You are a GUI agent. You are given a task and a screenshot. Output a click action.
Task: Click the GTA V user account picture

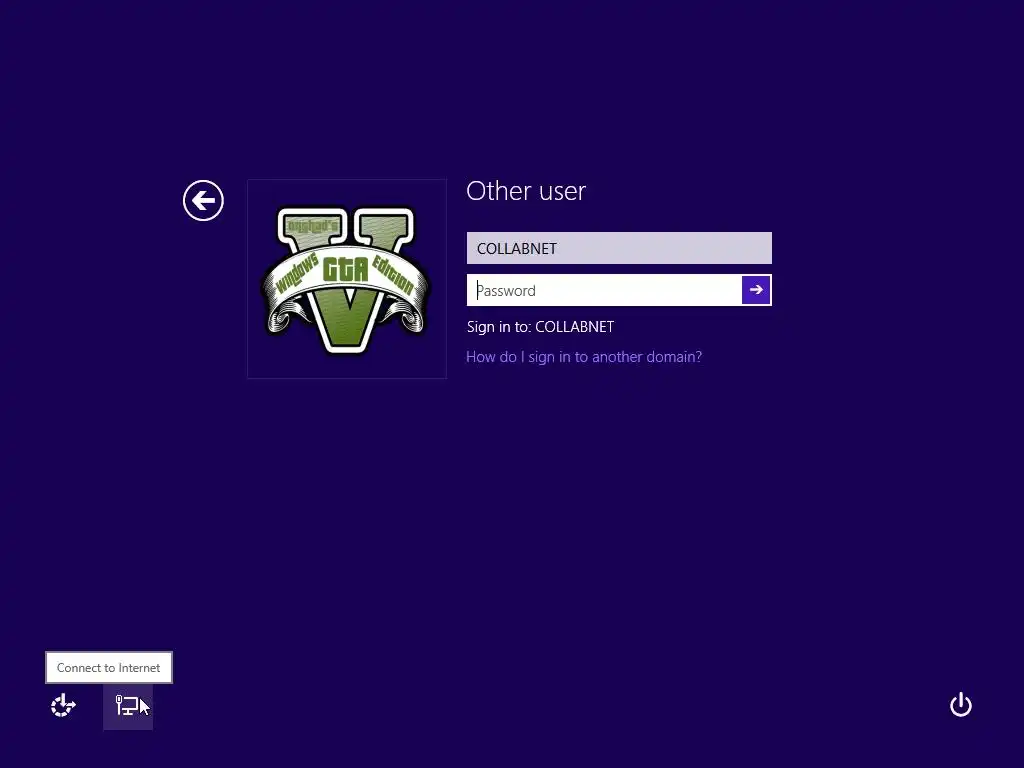pyautogui.click(x=347, y=279)
